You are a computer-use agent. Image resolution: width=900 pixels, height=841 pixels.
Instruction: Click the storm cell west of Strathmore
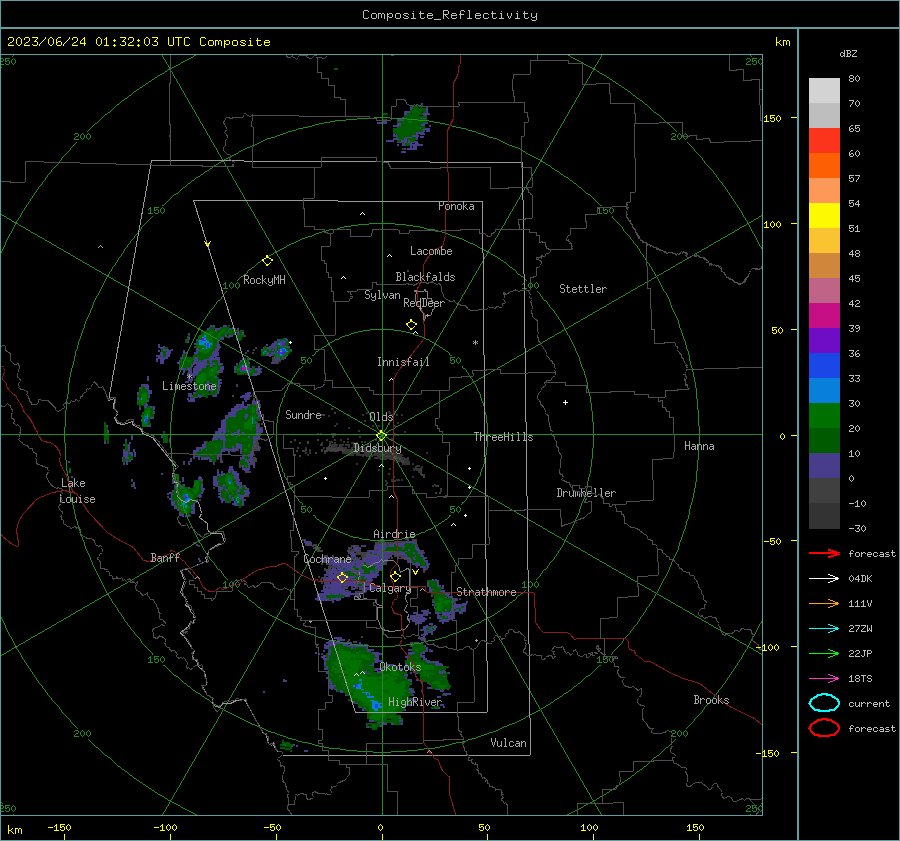tap(443, 601)
